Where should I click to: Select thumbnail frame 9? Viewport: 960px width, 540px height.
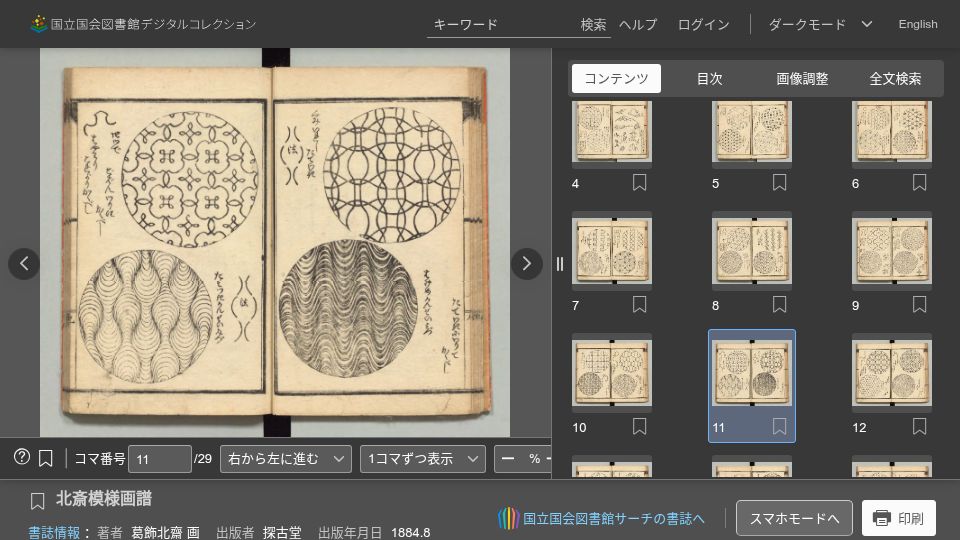892,250
